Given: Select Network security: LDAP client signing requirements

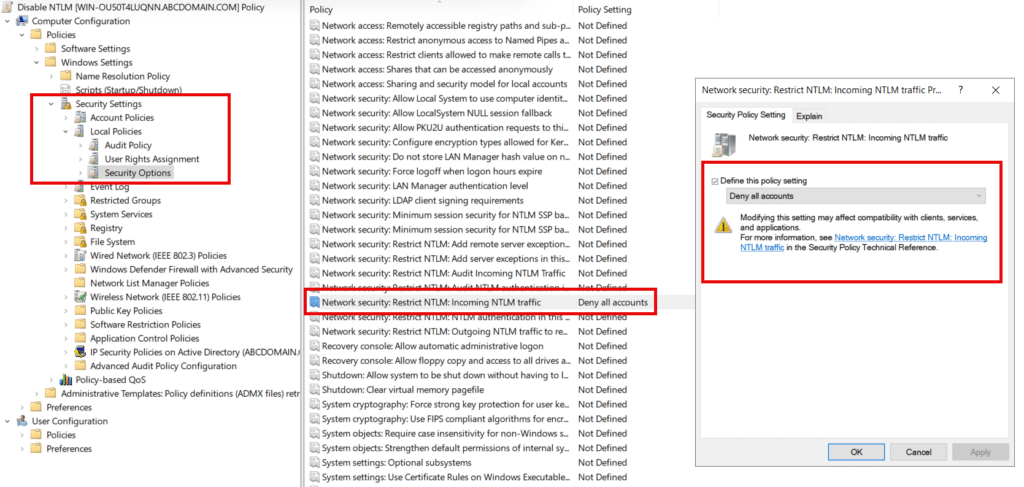Looking at the screenshot, I should (423, 200).
